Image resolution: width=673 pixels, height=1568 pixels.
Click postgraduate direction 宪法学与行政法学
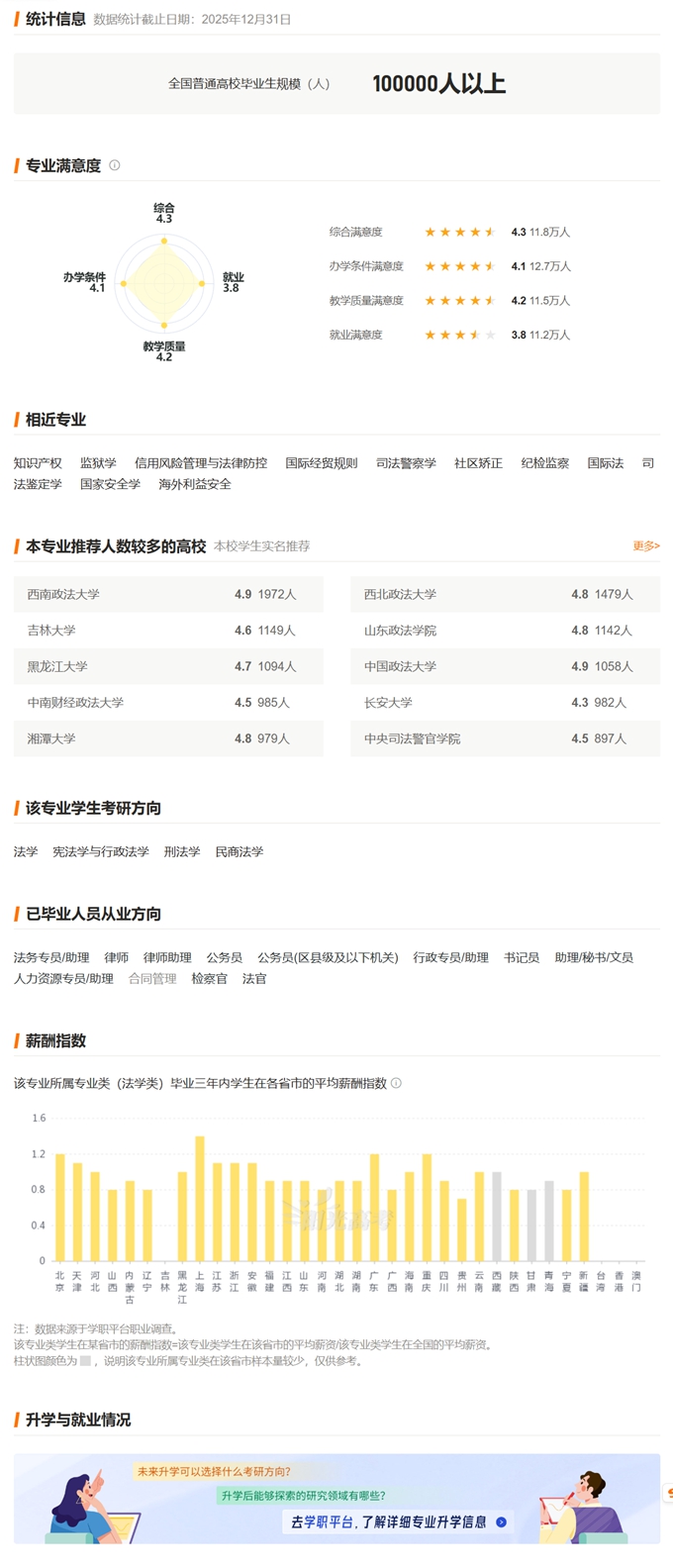click(101, 852)
